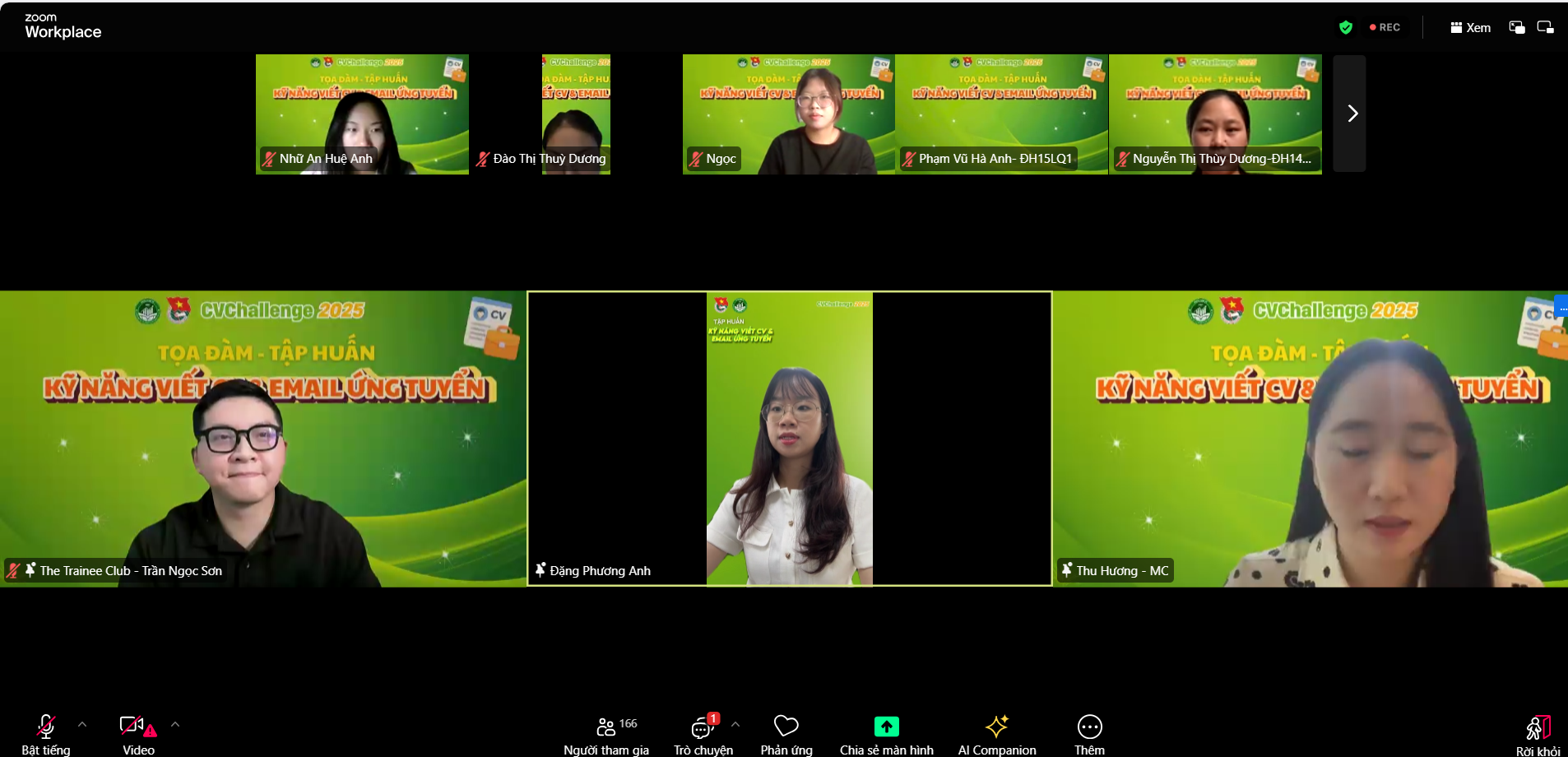Expand chat options arrow beside Trò chuyện

click(735, 724)
